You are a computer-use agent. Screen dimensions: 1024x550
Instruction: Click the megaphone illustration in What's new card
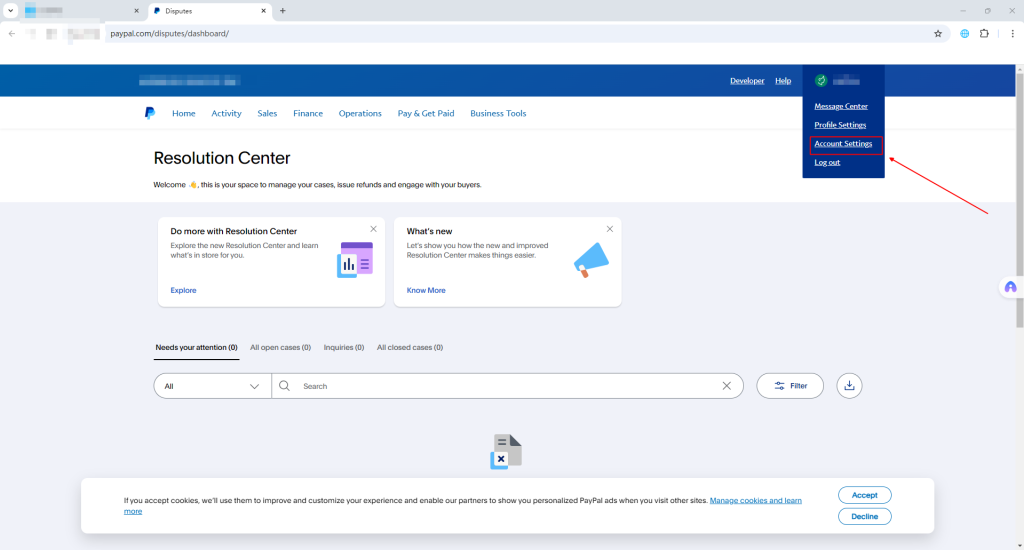point(591,259)
